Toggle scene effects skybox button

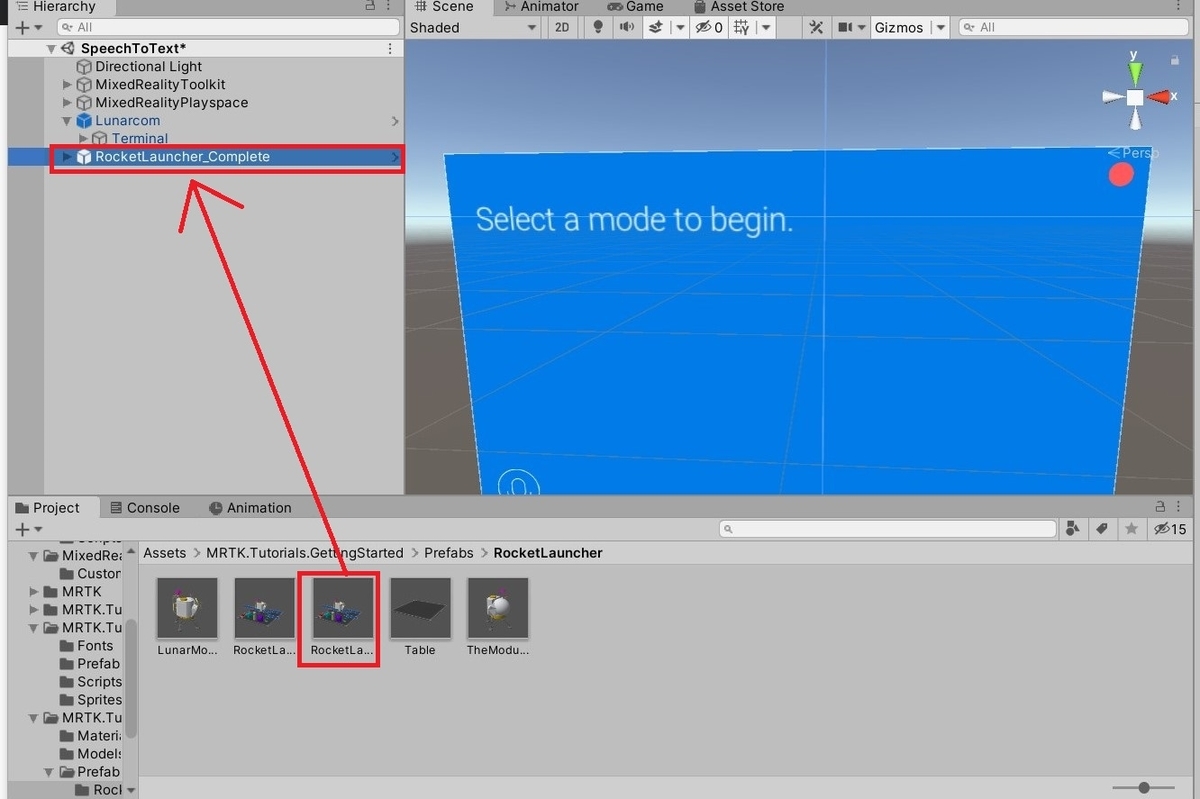tap(657, 28)
